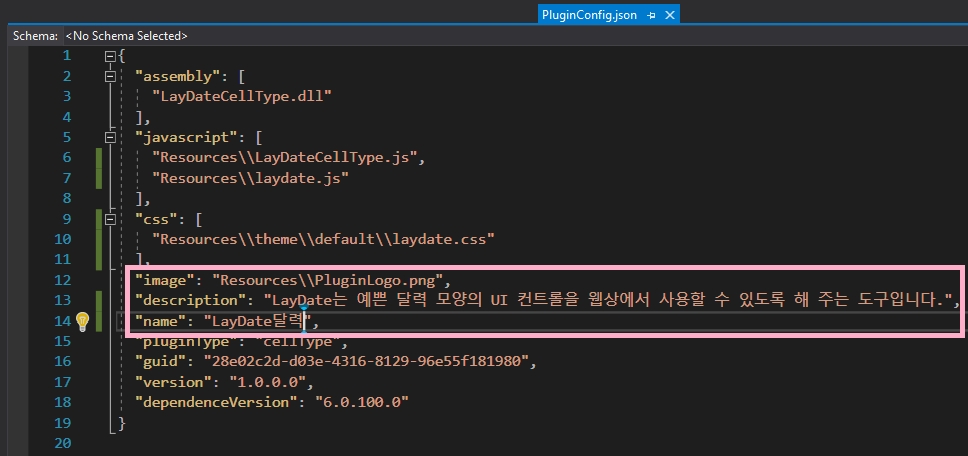Collapse the "css" array block

pos(110,218)
